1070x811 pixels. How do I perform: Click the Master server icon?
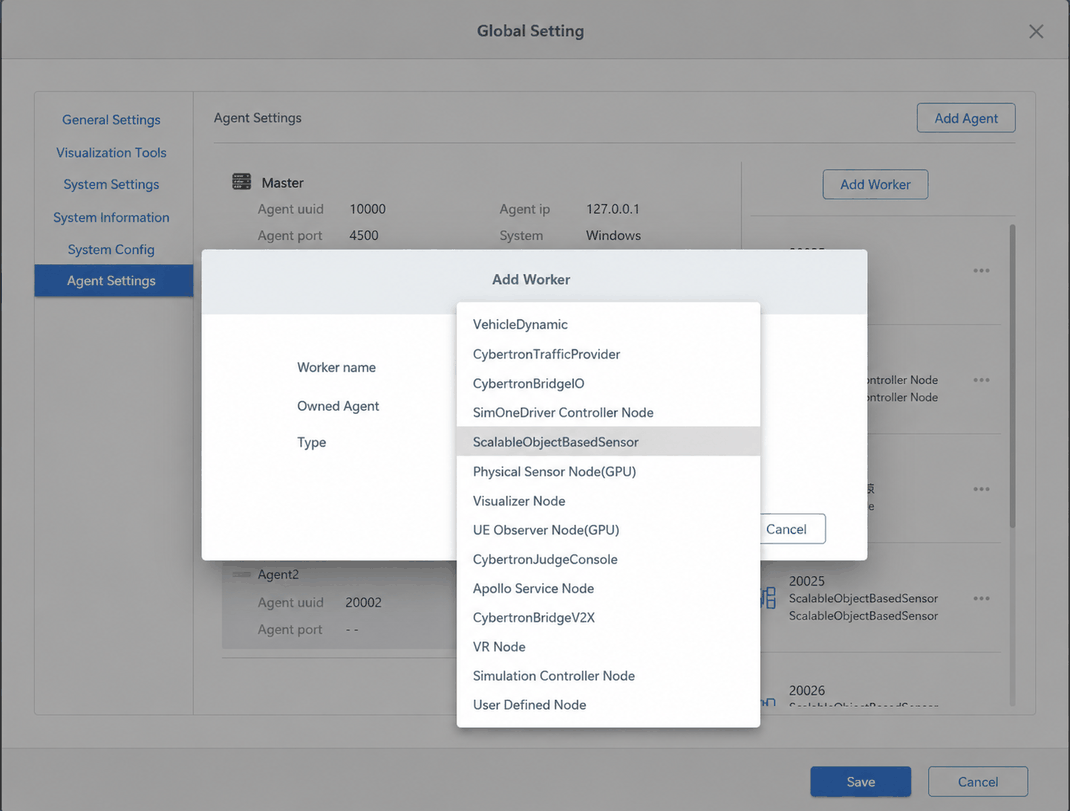click(x=242, y=182)
